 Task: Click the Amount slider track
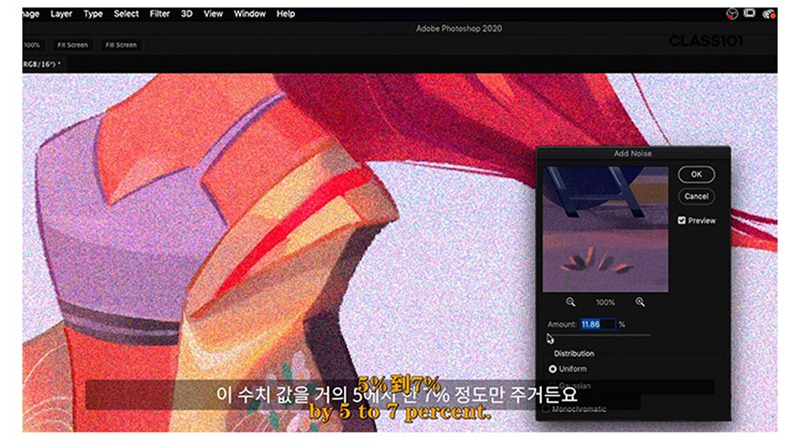pyautogui.click(x=598, y=335)
